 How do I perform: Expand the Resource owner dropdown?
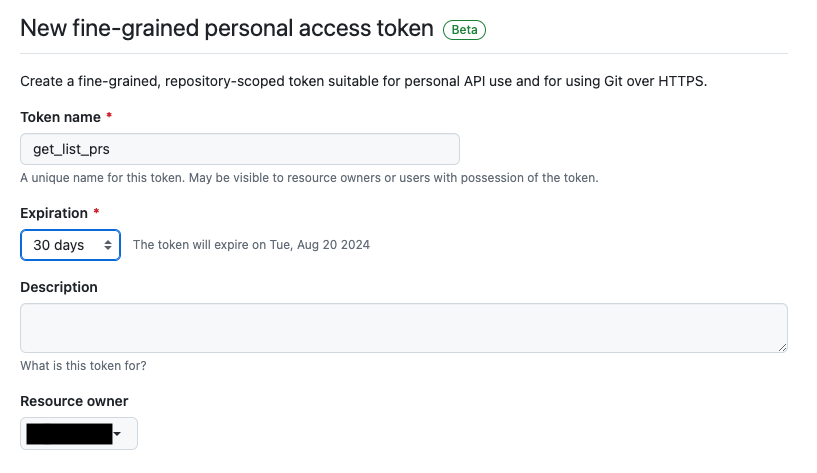click(79, 434)
